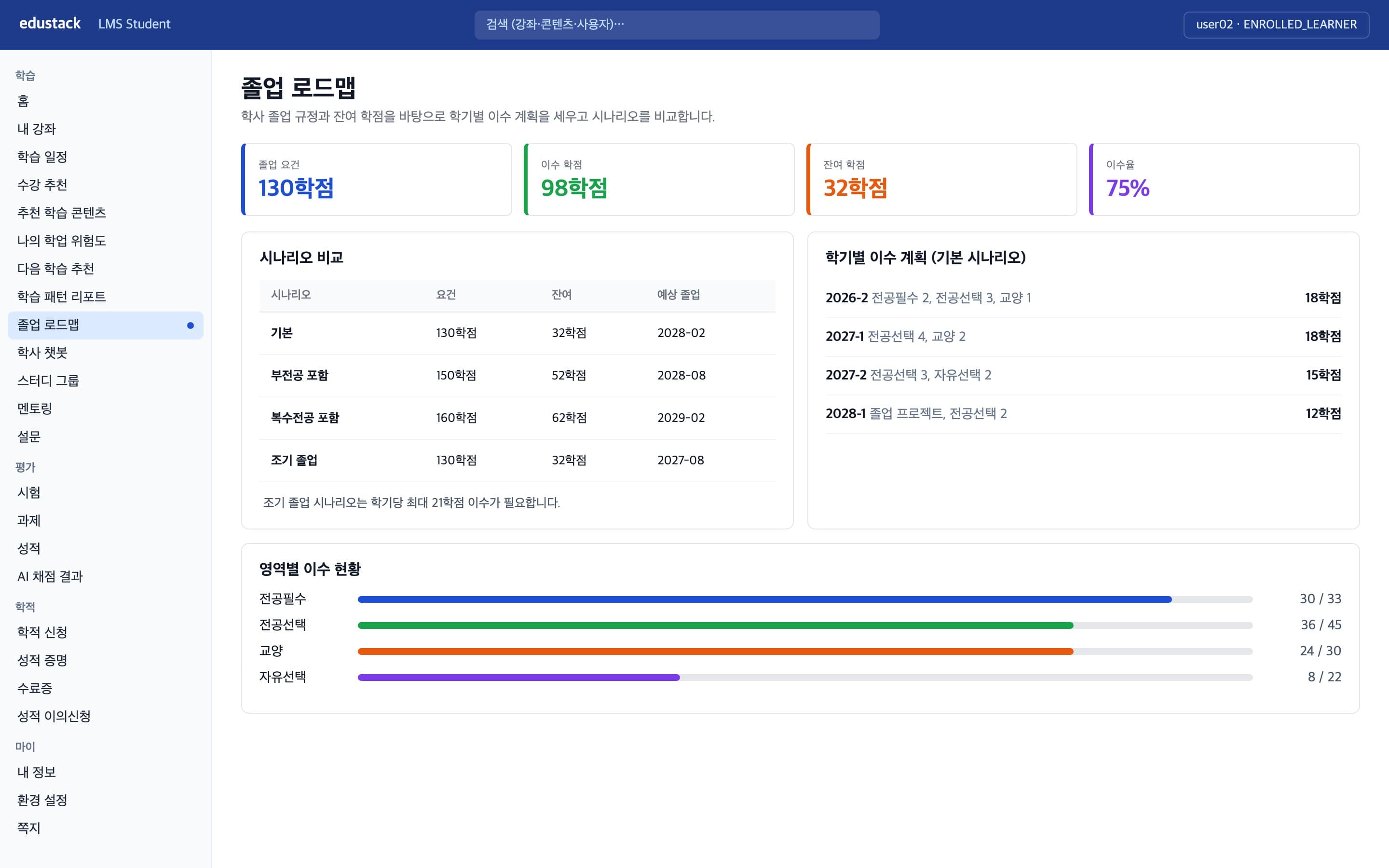1389x868 pixels.
Task: Open 홈 in the sidebar
Action: (x=106, y=101)
